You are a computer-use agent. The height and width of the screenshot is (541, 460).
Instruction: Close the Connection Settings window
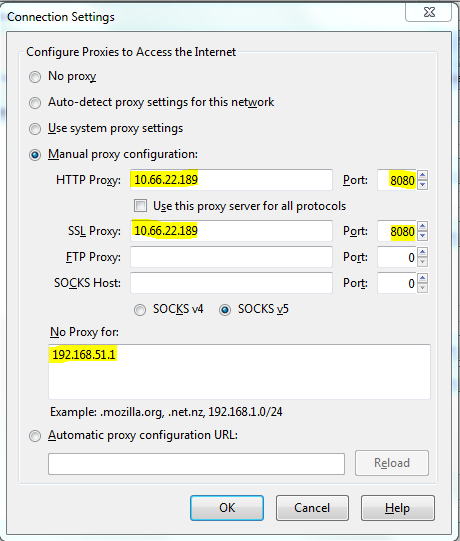pos(429,13)
